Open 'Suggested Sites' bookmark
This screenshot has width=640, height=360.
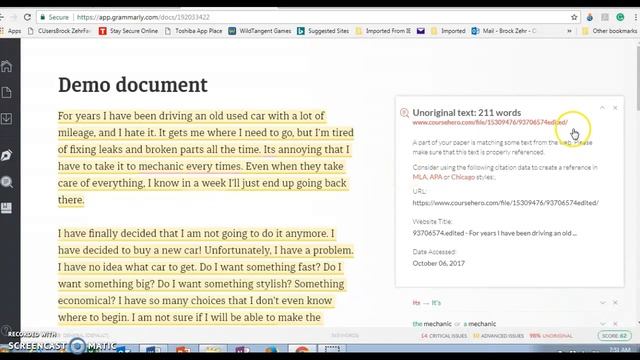point(324,31)
